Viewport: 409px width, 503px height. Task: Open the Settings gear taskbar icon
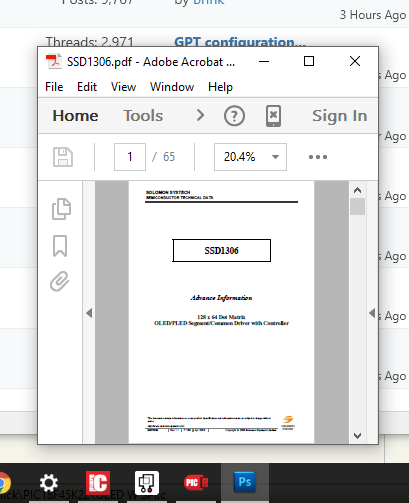[49, 483]
